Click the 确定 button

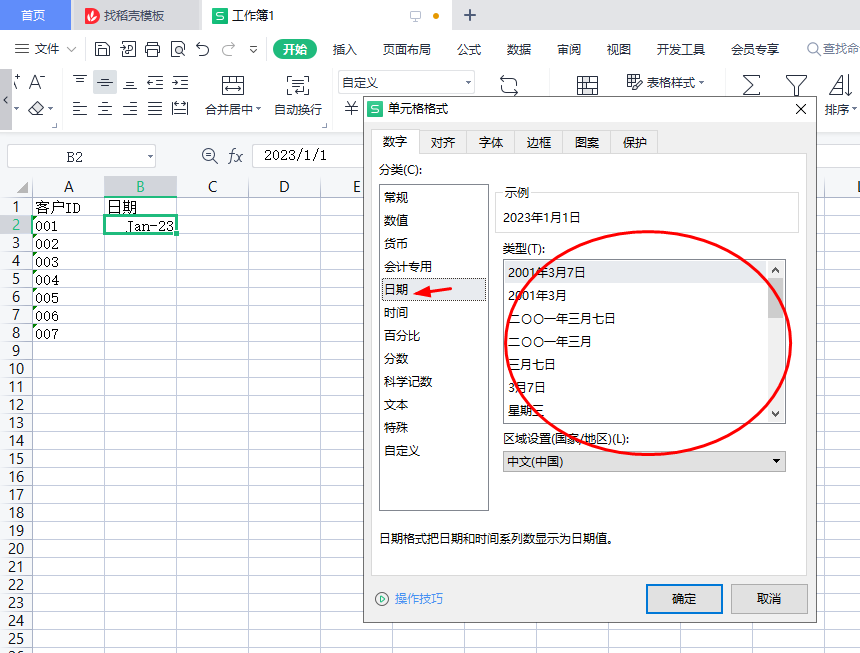684,599
